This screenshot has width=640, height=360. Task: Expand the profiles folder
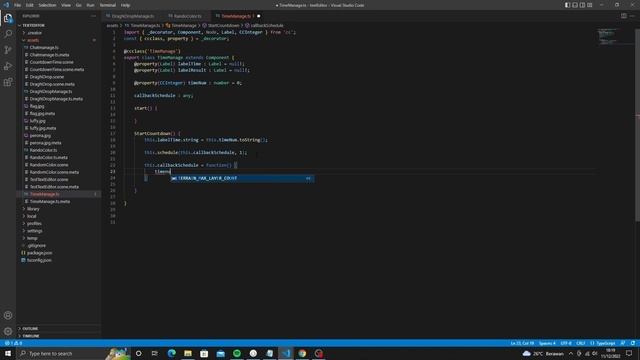(x=59, y=223)
